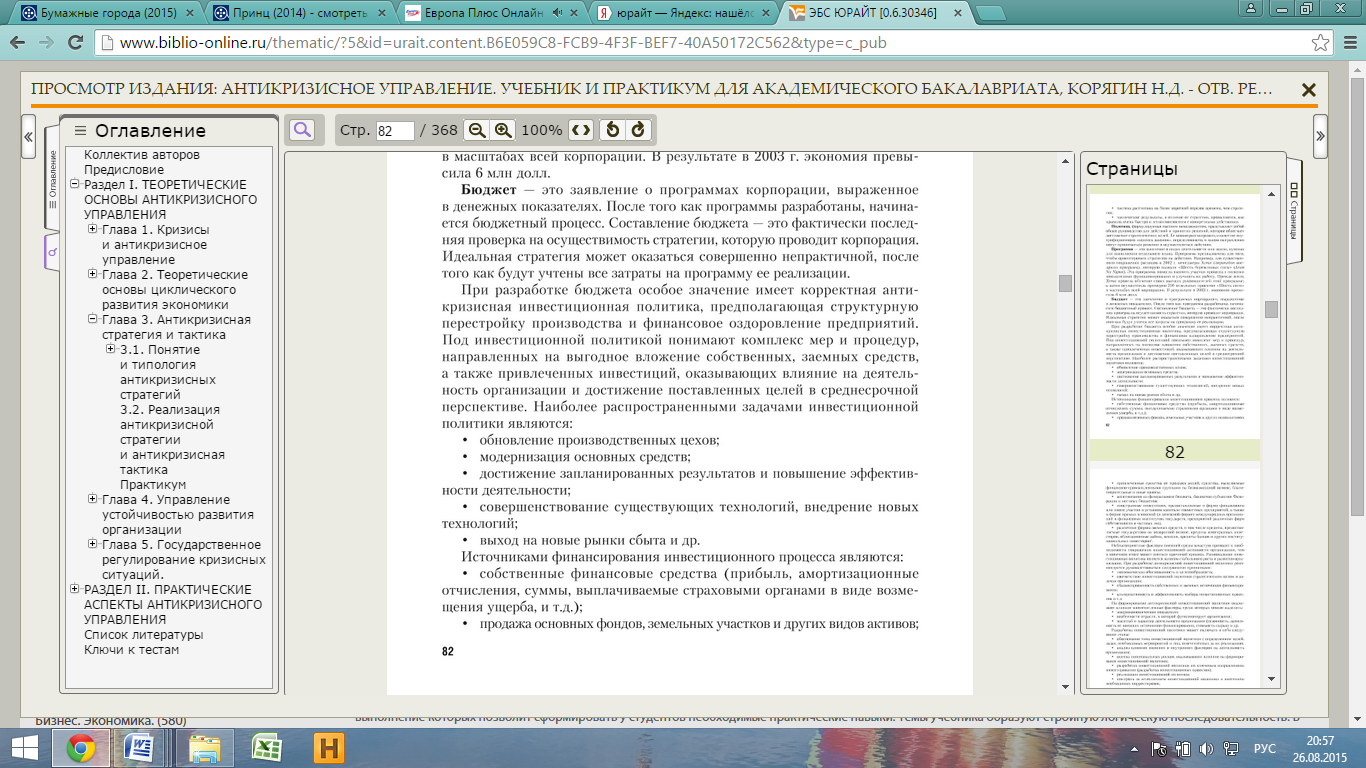Open Глава 1. Кризисы chapter link
1366x768 pixels.
click(156, 245)
